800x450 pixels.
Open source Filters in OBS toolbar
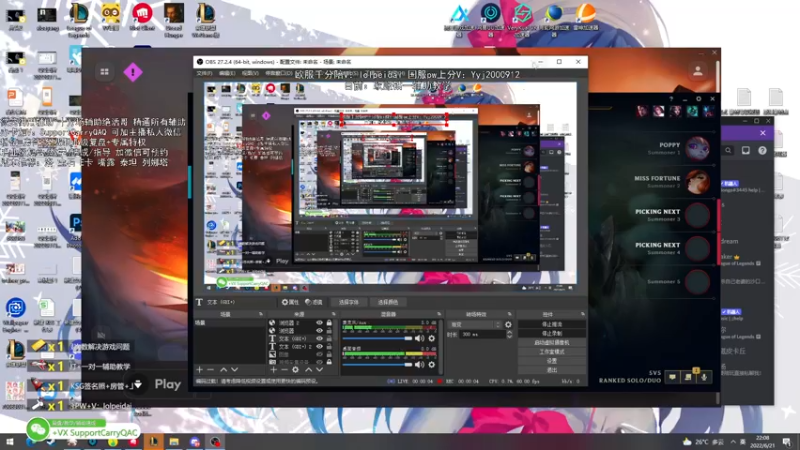tap(314, 302)
